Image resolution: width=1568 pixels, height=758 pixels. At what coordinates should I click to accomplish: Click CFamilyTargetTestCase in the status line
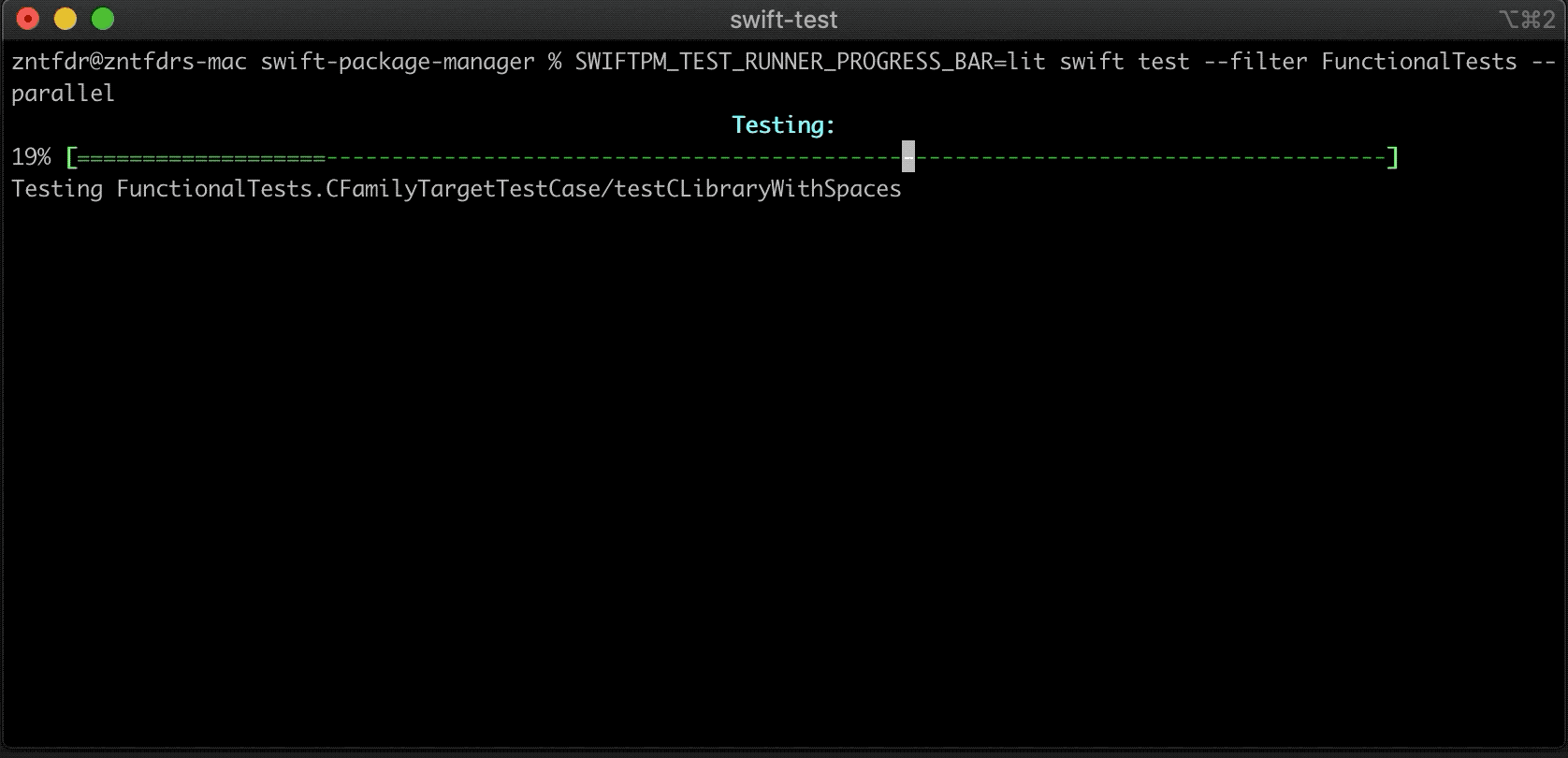tap(463, 189)
